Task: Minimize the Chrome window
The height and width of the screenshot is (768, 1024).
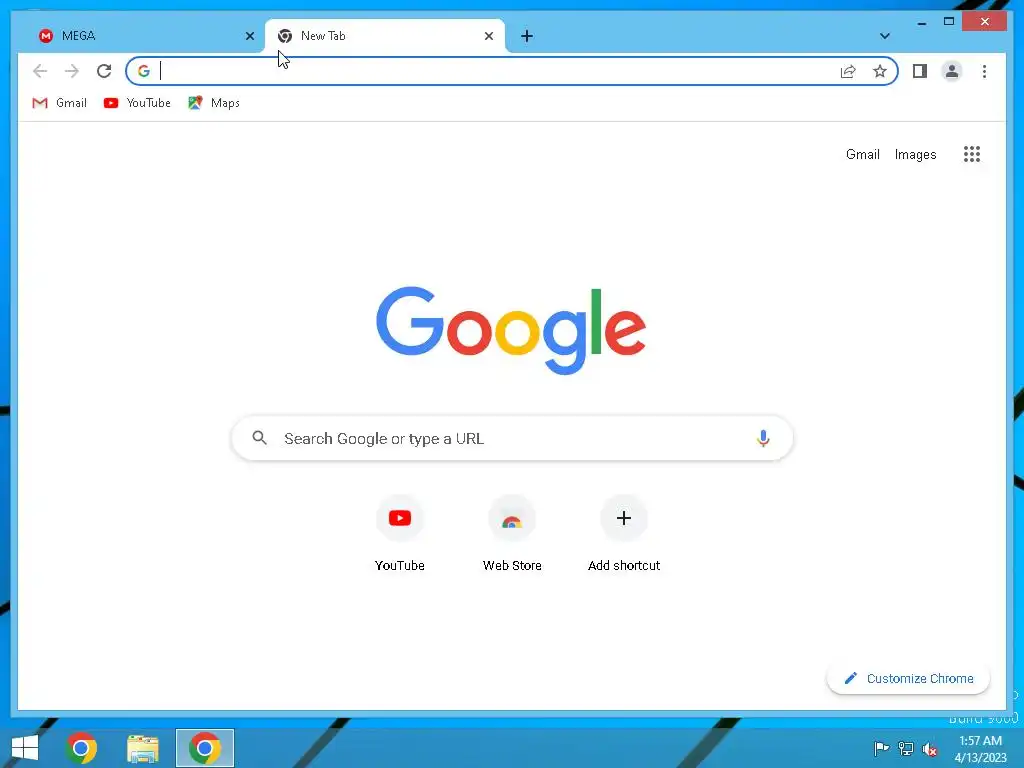Action: pyautogui.click(x=921, y=22)
